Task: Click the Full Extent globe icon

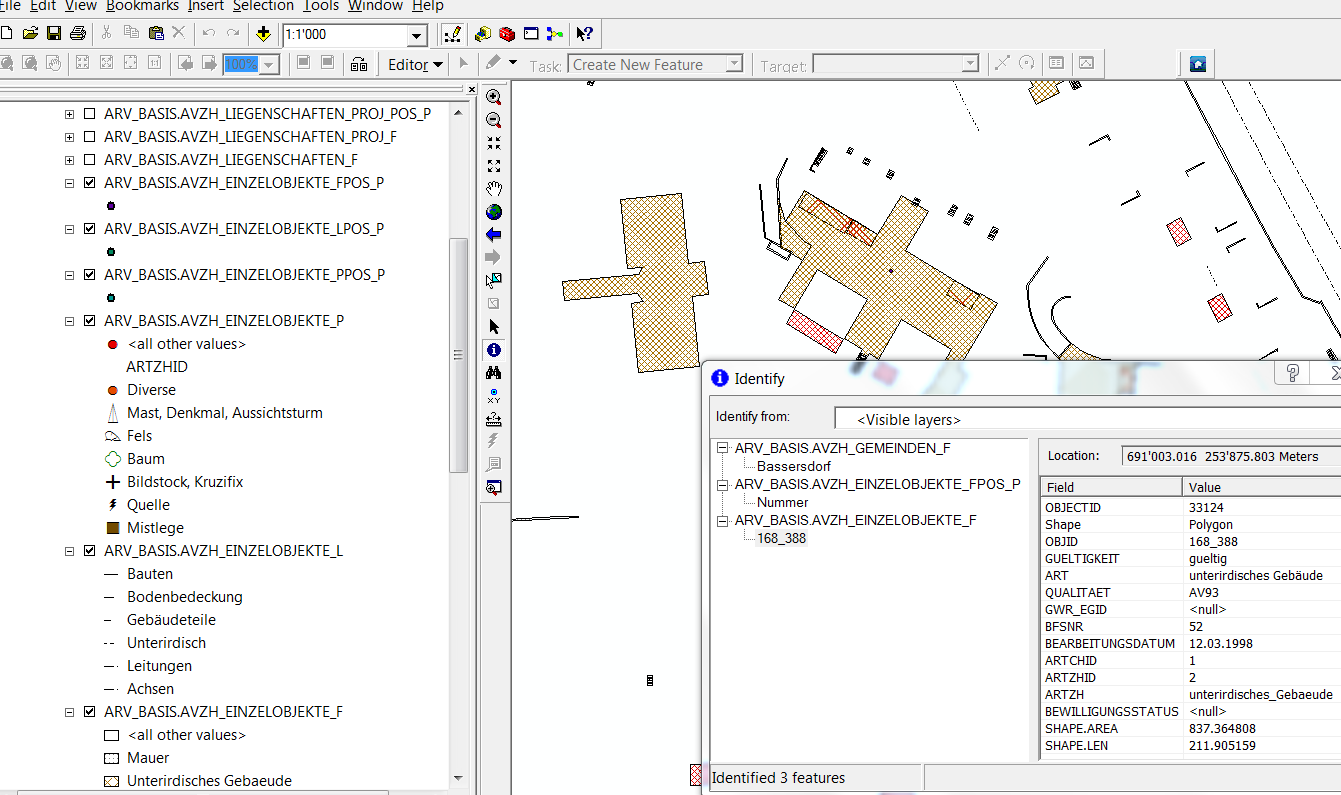Action: (493, 212)
